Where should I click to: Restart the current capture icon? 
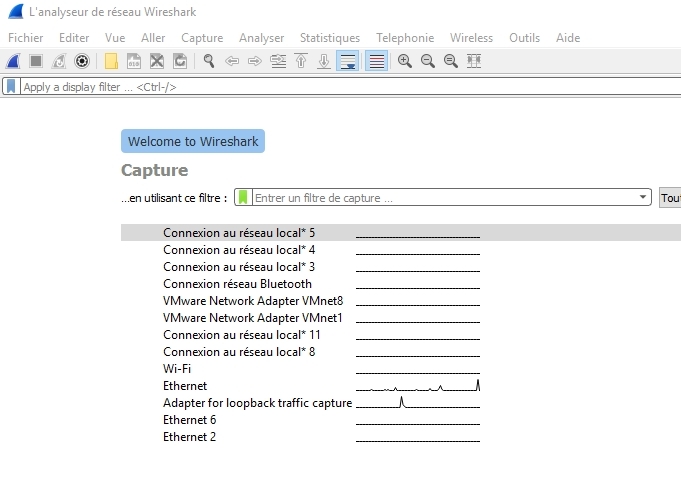point(59,61)
